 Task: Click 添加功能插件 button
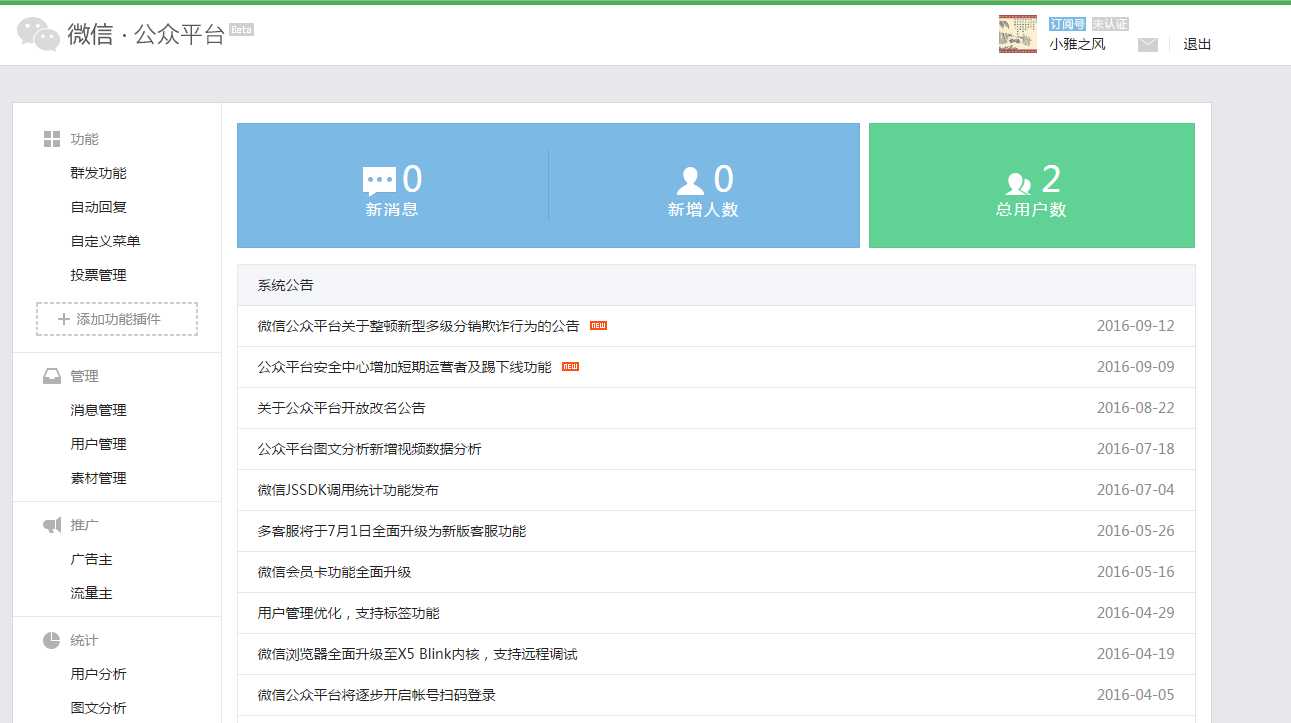pyautogui.click(x=117, y=319)
